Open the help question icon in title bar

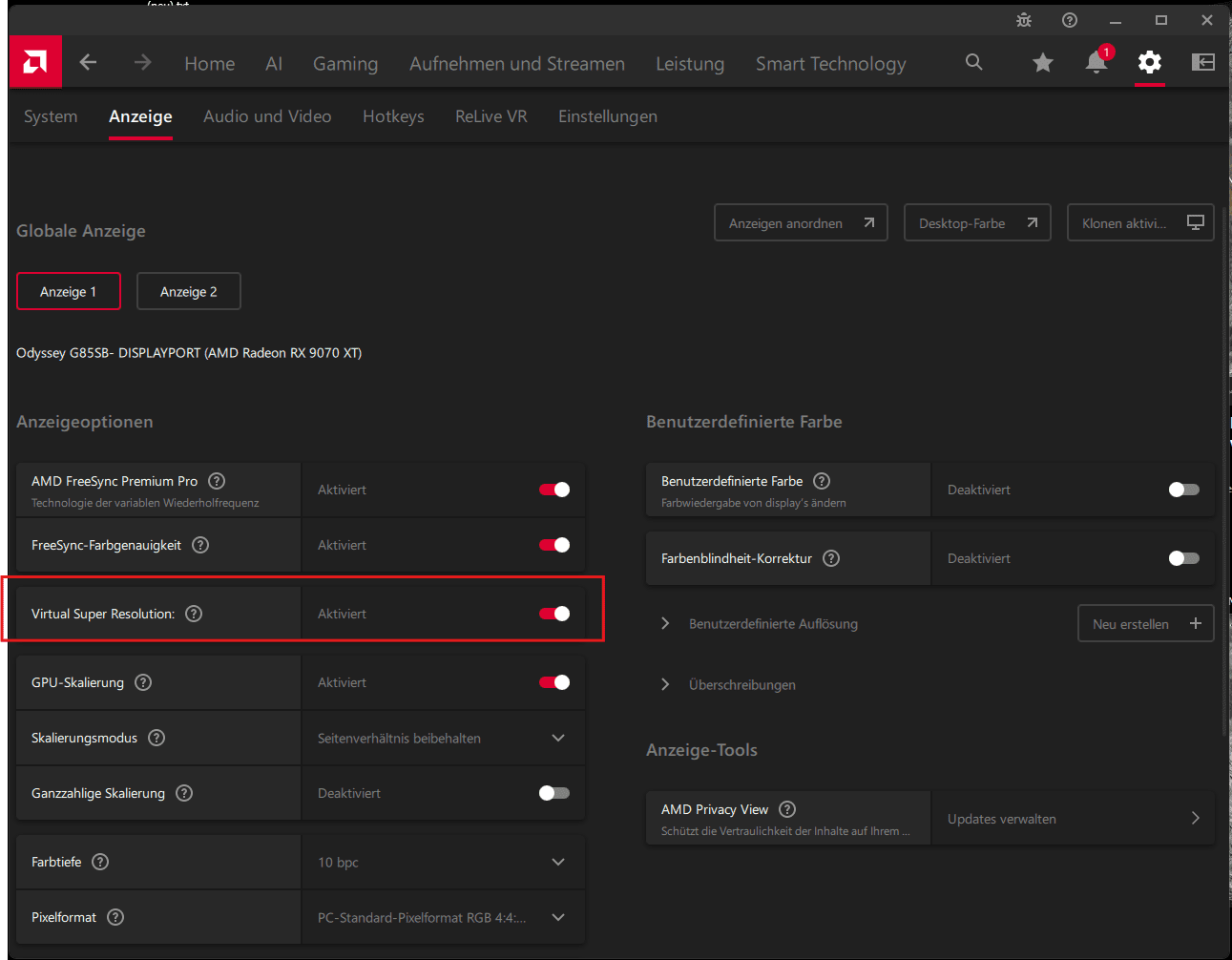[1070, 20]
